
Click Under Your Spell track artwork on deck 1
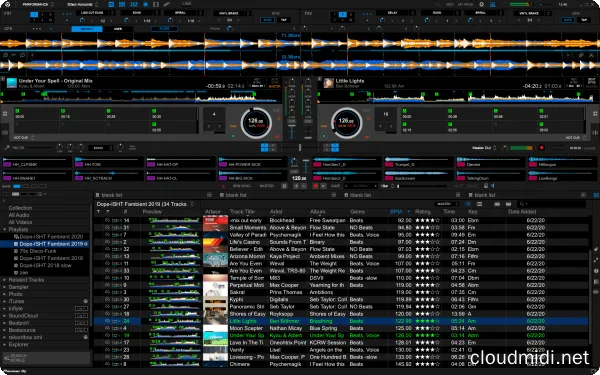pos(12,83)
